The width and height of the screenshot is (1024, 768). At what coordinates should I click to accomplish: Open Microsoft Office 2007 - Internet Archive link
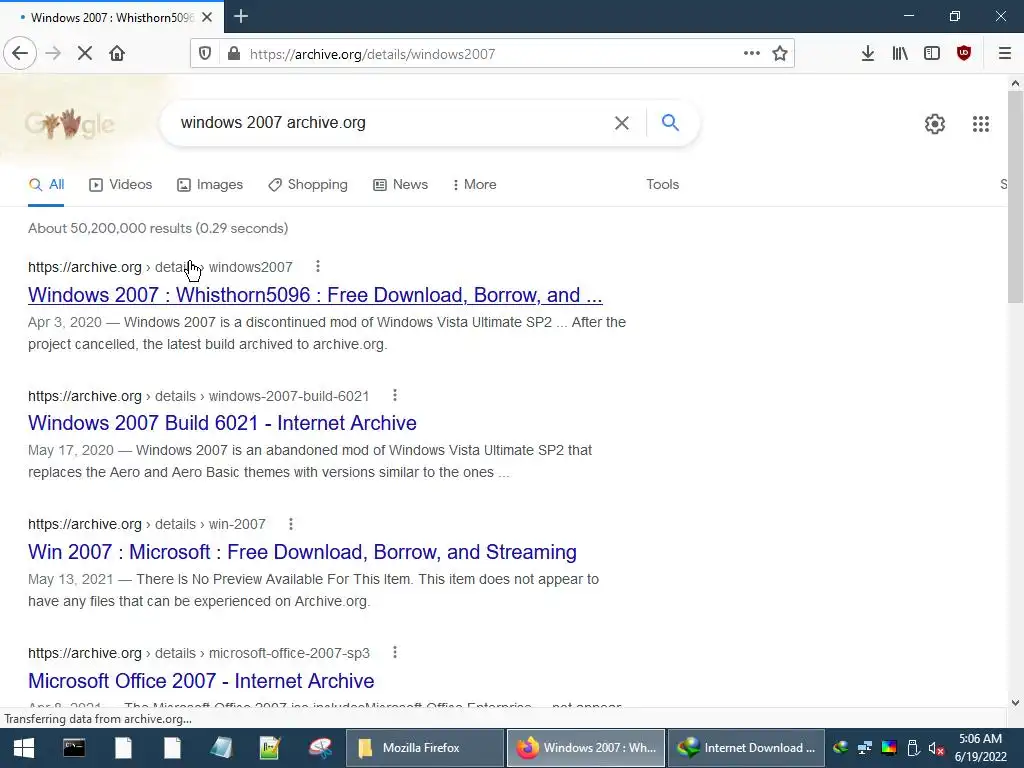(x=201, y=680)
